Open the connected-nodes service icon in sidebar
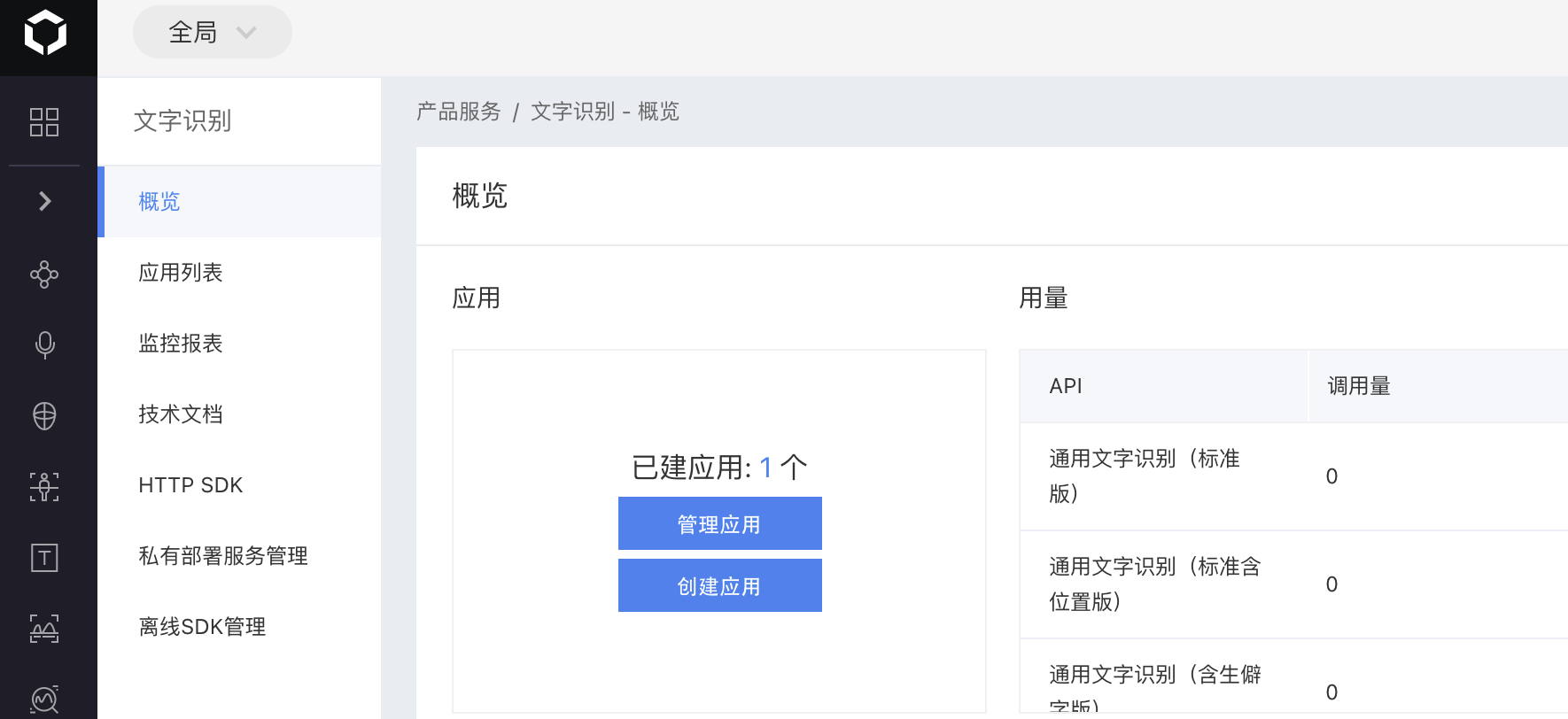The height and width of the screenshot is (719, 1568). click(x=44, y=274)
